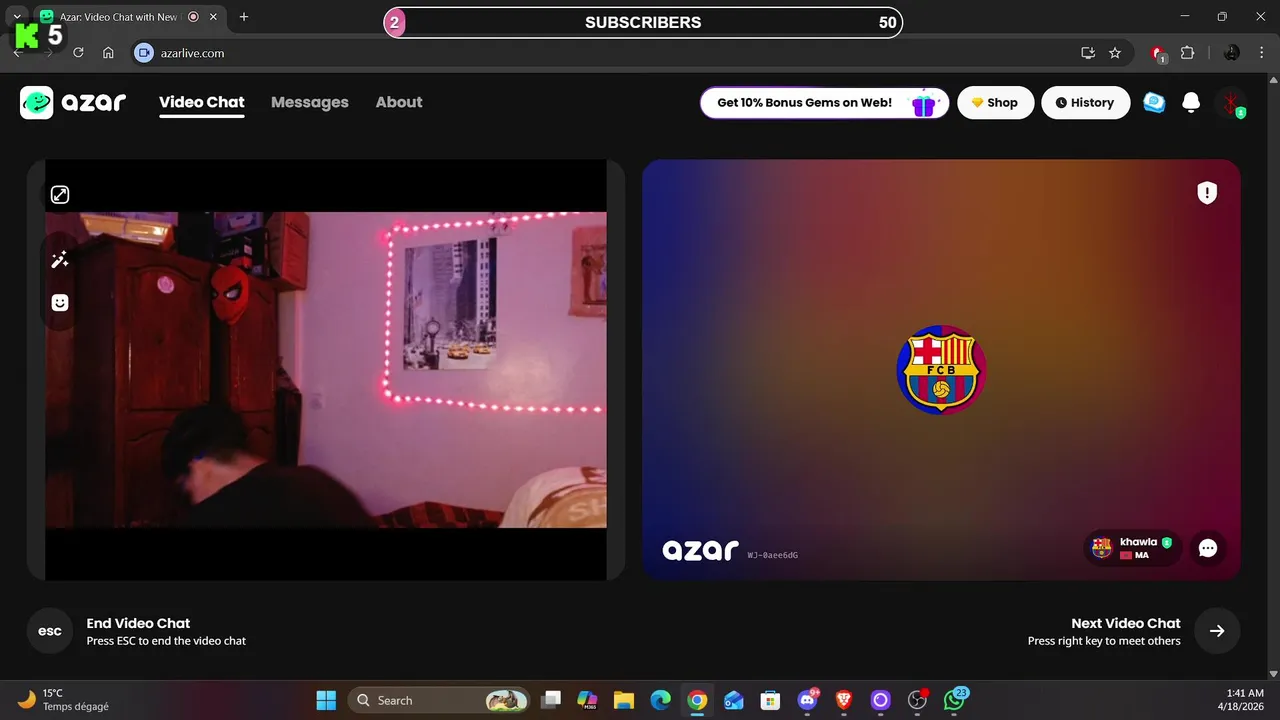Image resolution: width=1280 pixels, height=720 pixels.
Task: Open the Chrome three-dot menu
Action: pyautogui.click(x=1262, y=53)
